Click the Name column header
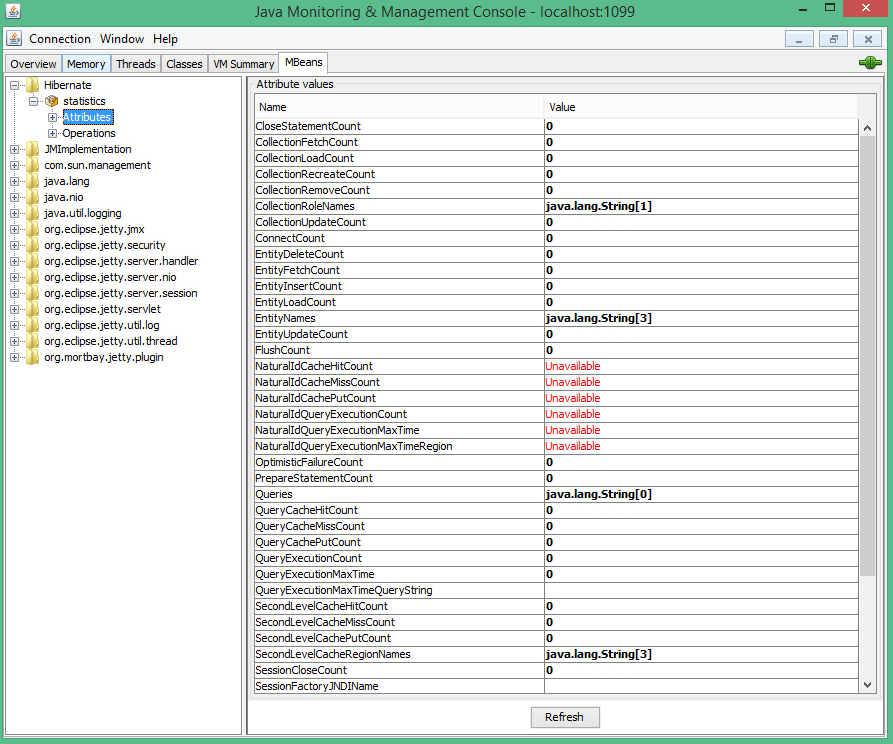 (399, 107)
